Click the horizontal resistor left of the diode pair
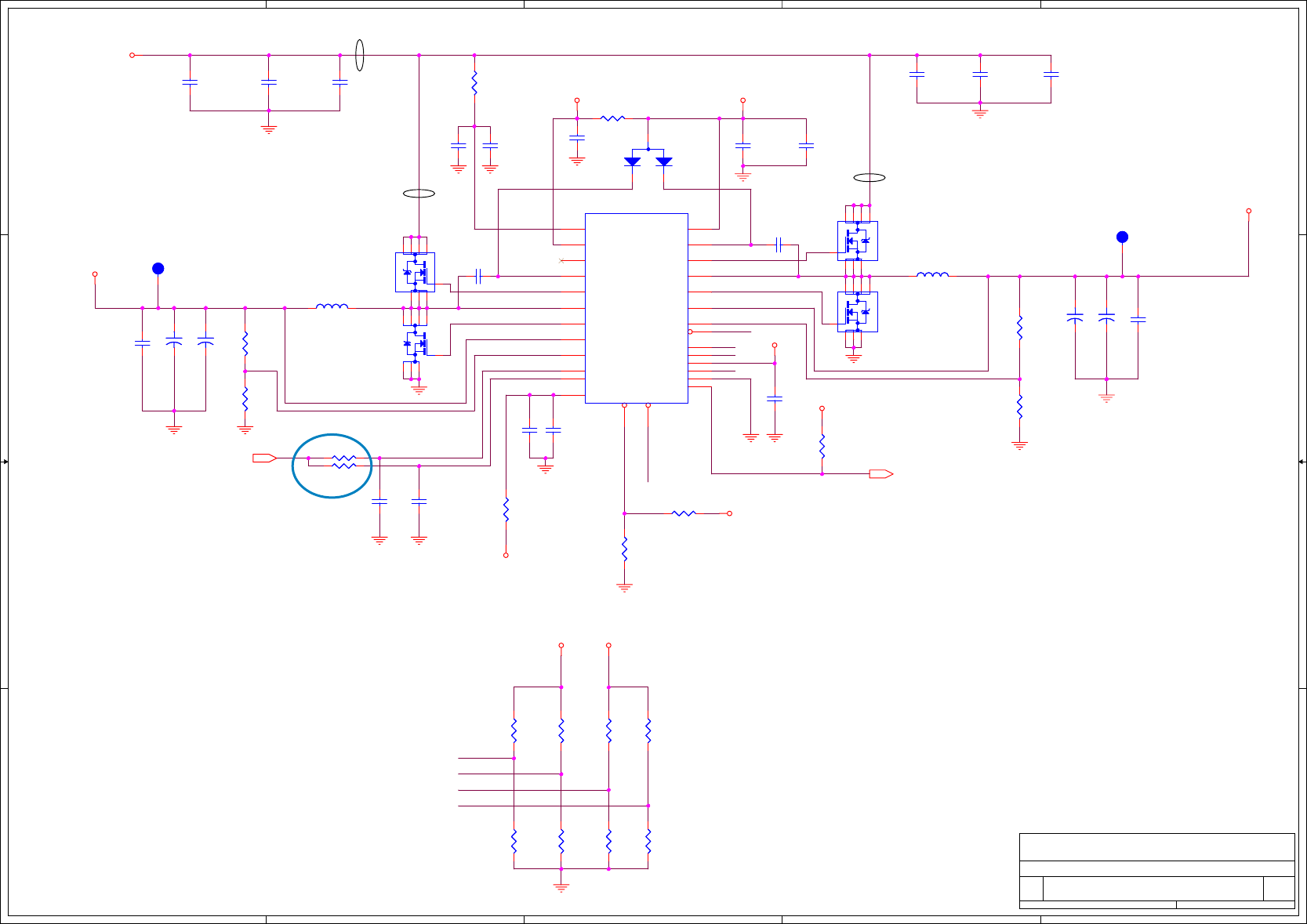The image size is (1307, 924). point(612,118)
